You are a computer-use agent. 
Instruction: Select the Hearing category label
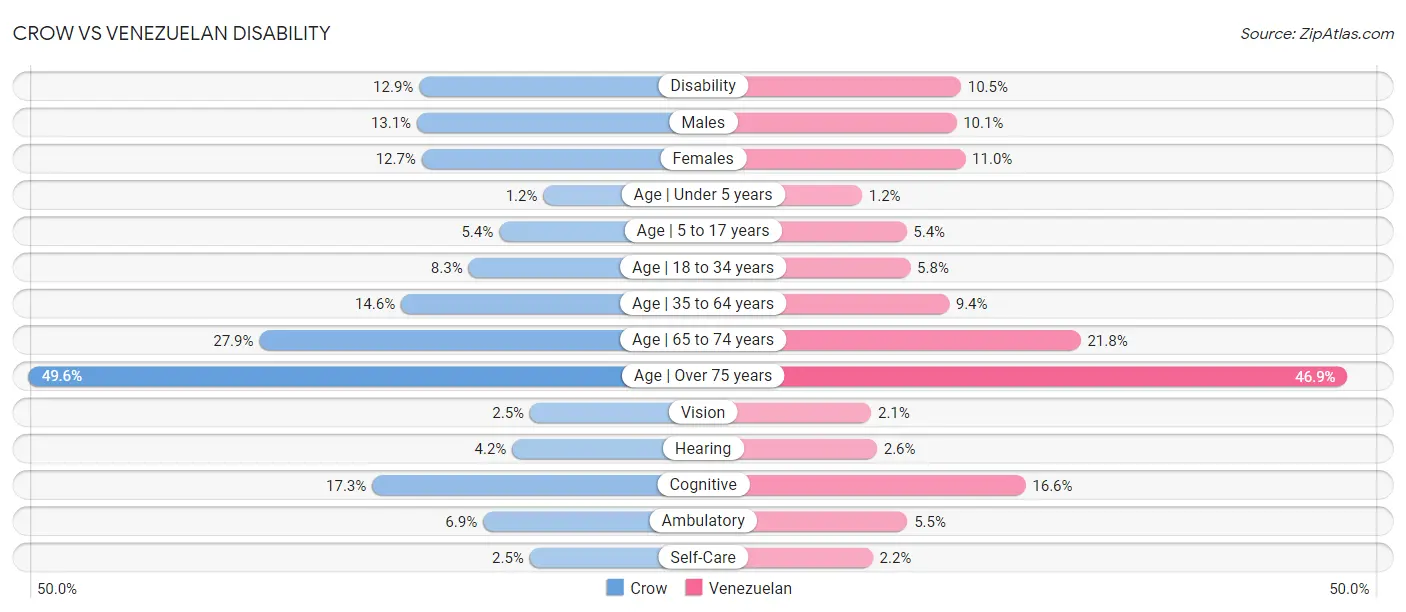[x=703, y=449]
